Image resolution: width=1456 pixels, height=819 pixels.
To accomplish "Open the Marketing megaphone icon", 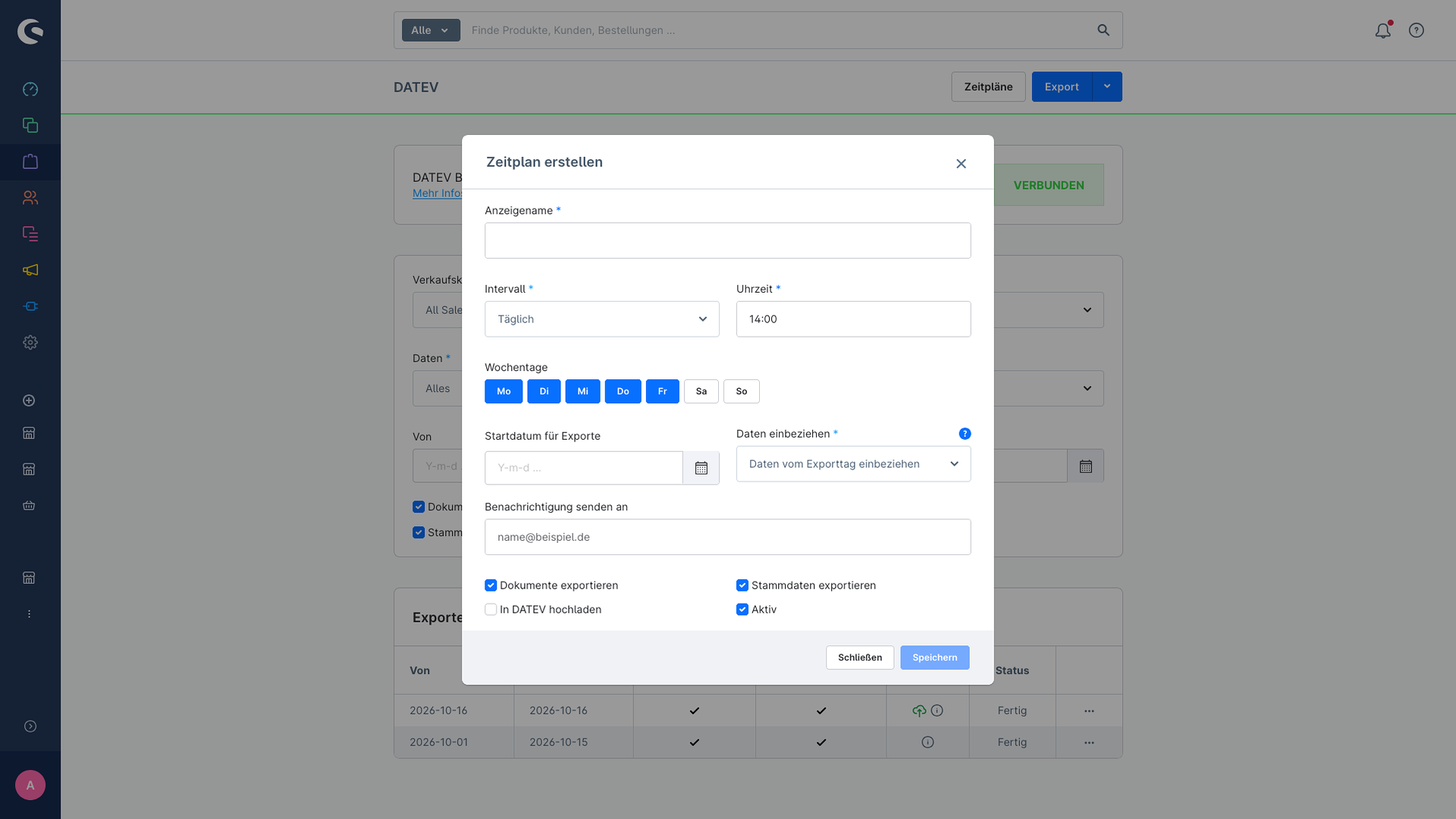I will (x=30, y=270).
